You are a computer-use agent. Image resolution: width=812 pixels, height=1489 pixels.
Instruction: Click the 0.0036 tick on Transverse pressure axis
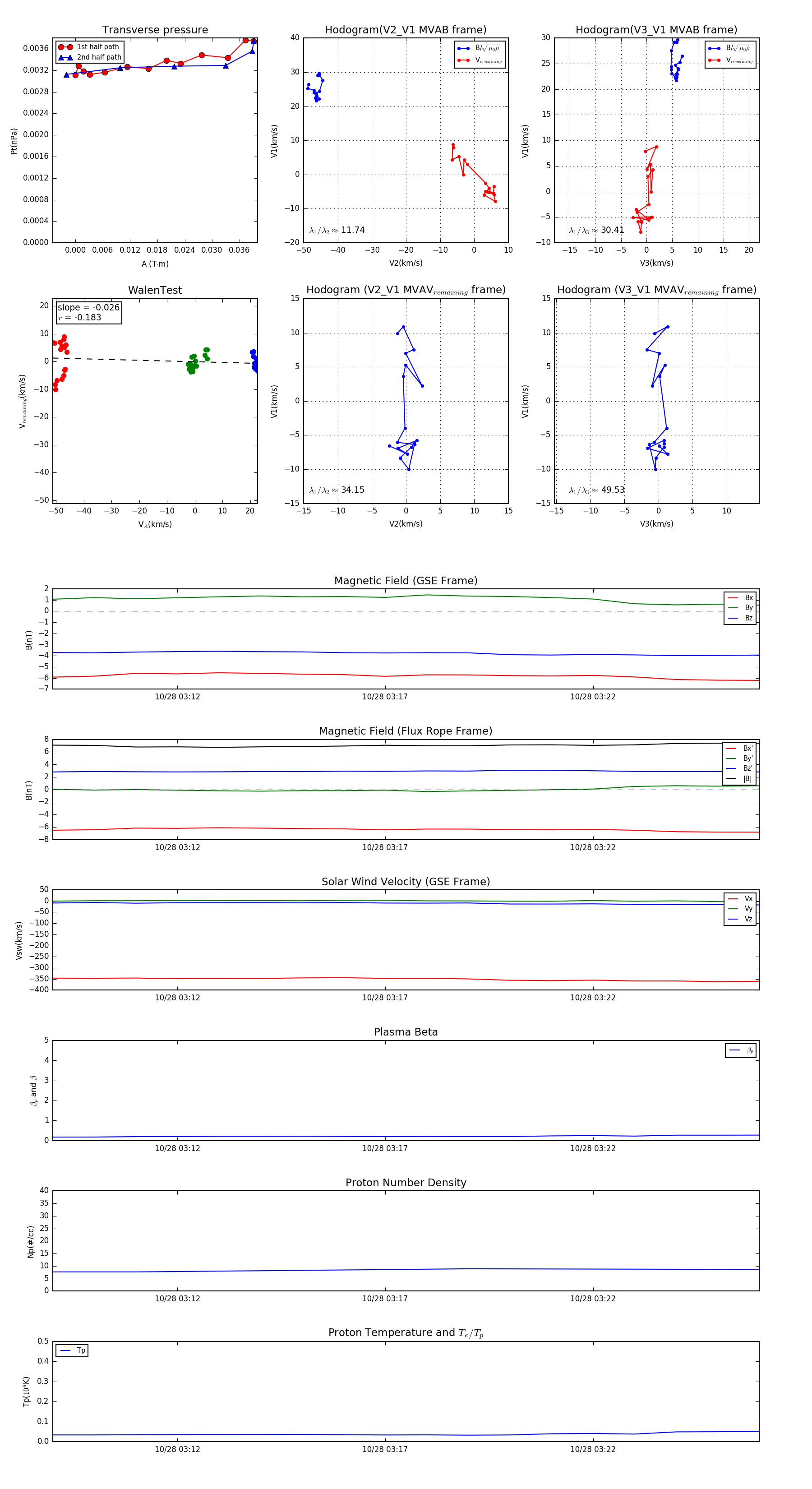pos(36,49)
